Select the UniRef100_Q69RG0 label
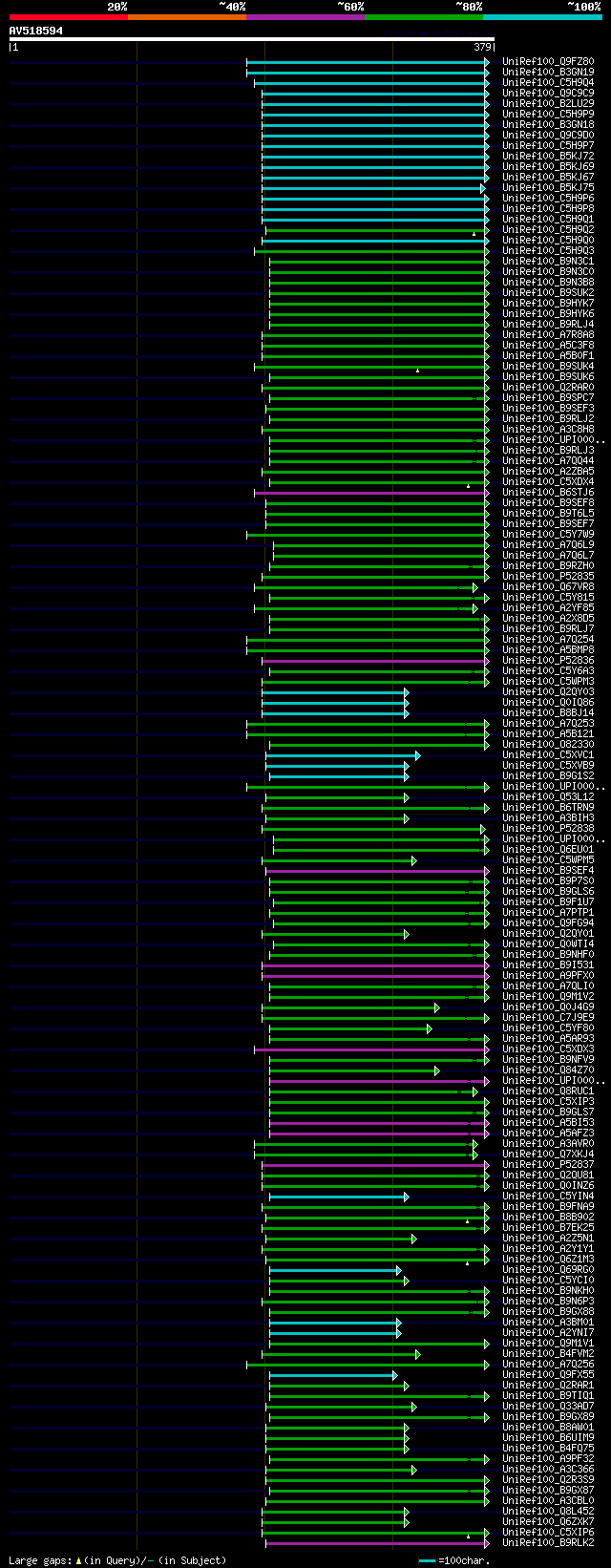Viewport: 611px width, 1568px height. (x=548, y=1270)
